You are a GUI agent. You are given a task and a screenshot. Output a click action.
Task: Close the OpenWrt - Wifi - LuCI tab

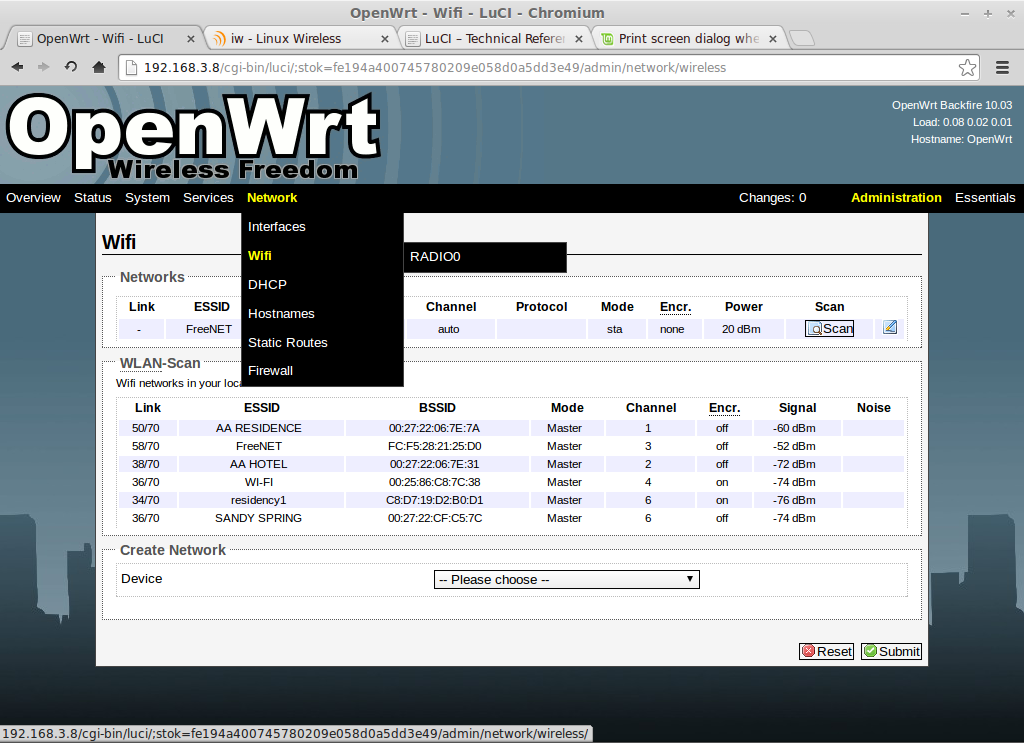[191, 39]
